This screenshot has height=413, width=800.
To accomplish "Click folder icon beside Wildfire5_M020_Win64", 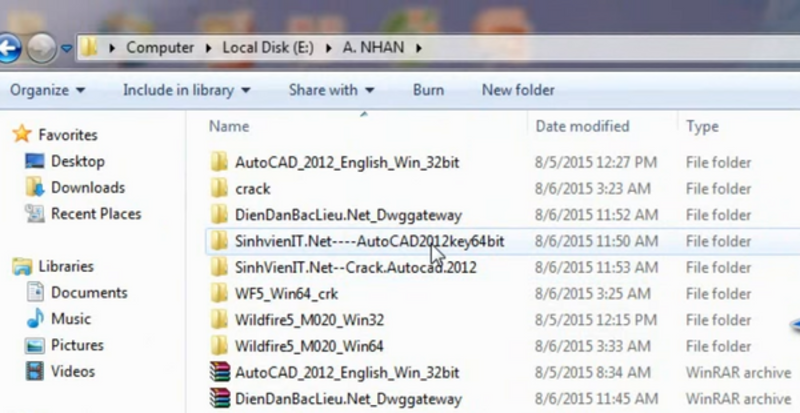I will [x=219, y=346].
